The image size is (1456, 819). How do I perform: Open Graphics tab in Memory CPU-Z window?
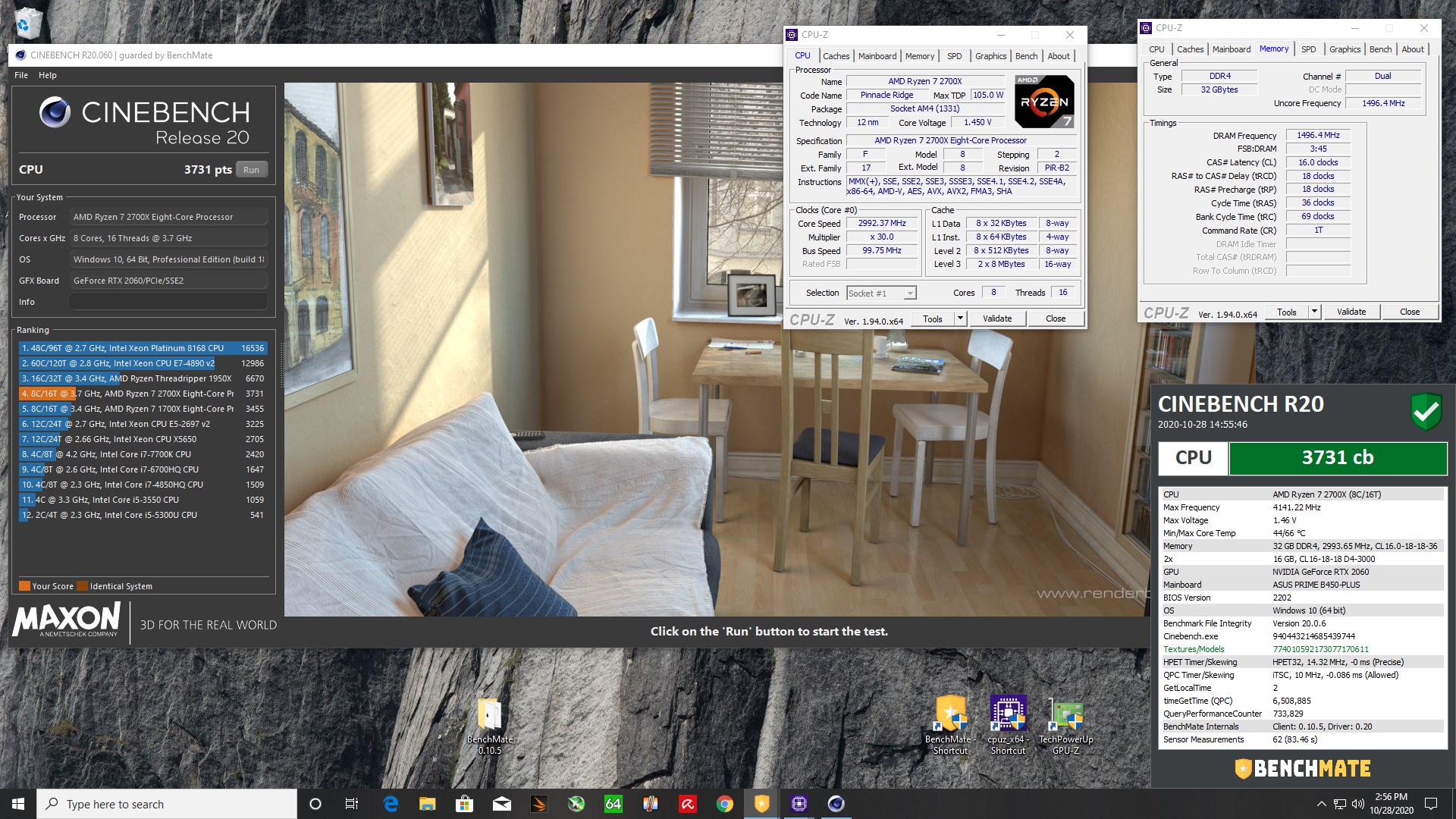1345,49
